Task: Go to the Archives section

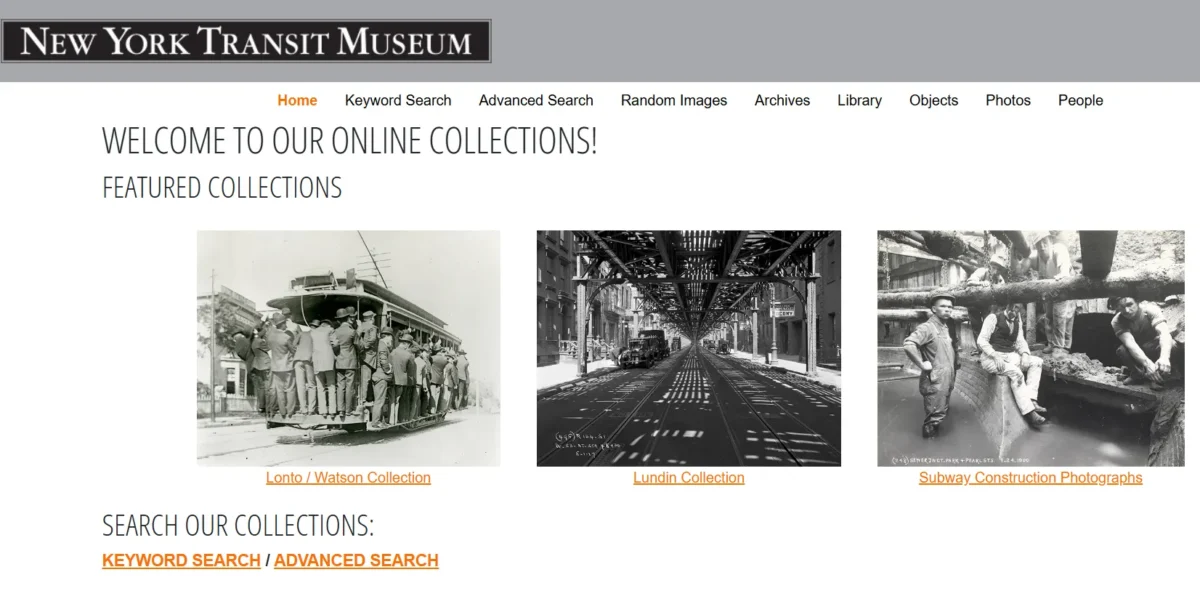Action: [x=782, y=100]
